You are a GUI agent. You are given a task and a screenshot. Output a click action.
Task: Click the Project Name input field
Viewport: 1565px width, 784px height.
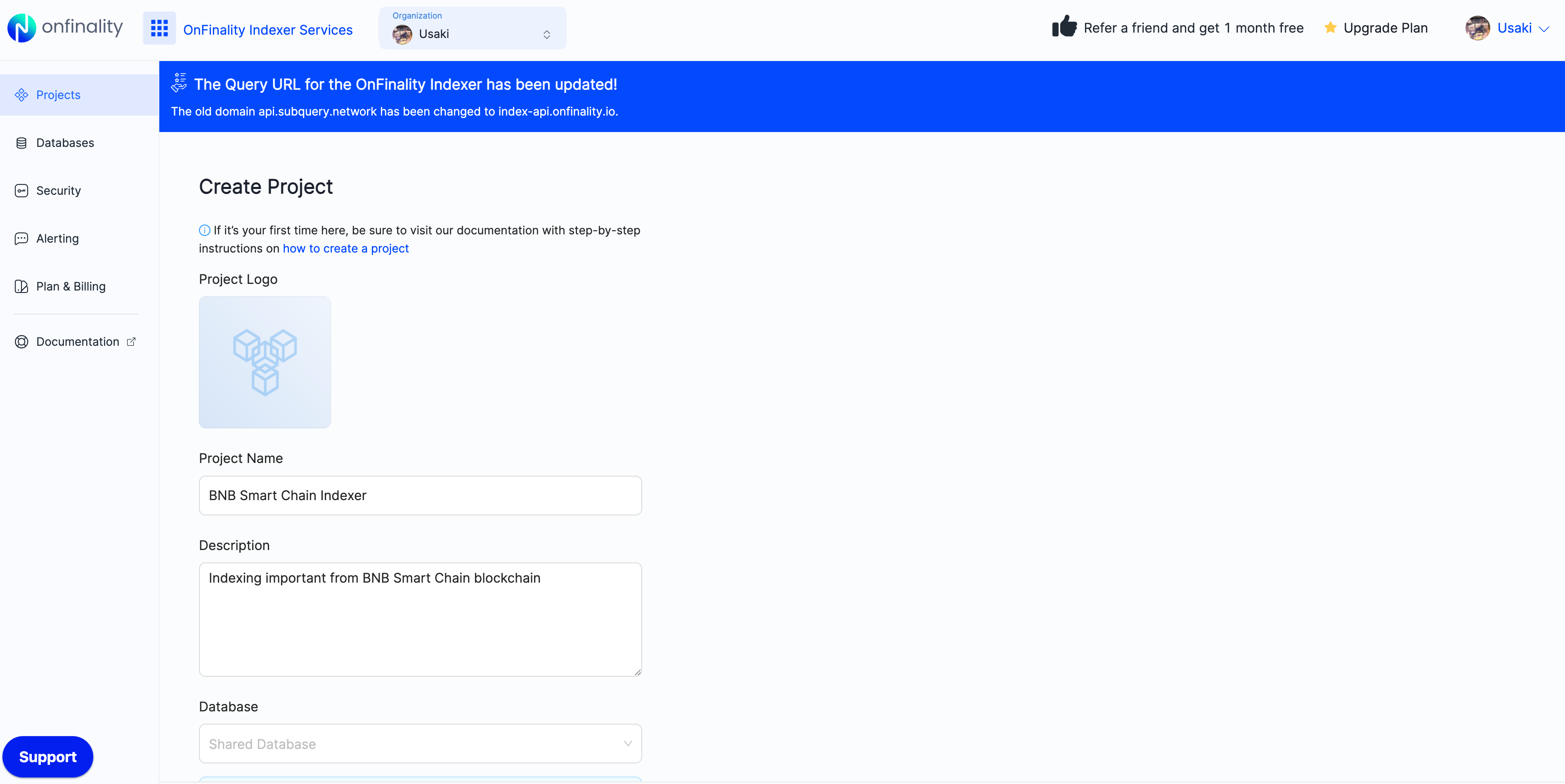coord(420,496)
